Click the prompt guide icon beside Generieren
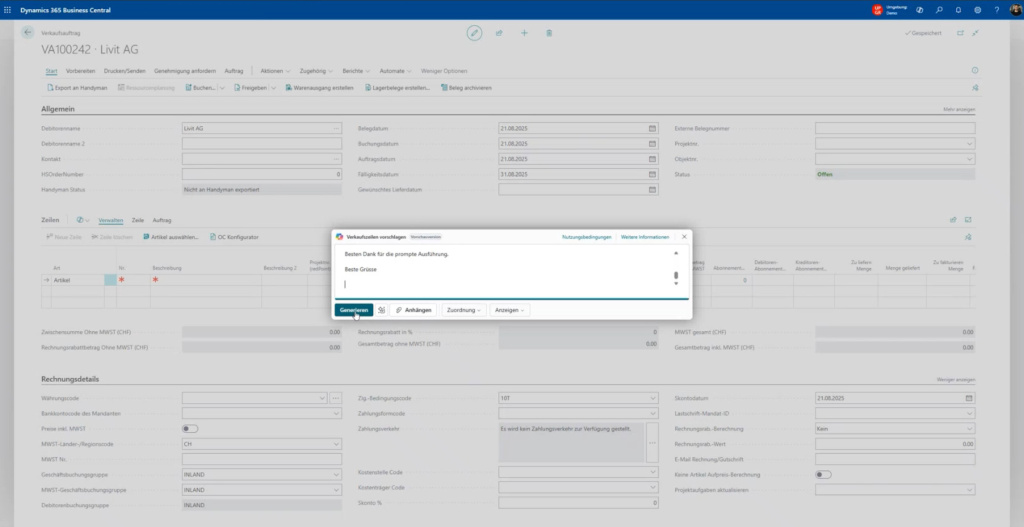The width and height of the screenshot is (1024, 527). point(381,310)
